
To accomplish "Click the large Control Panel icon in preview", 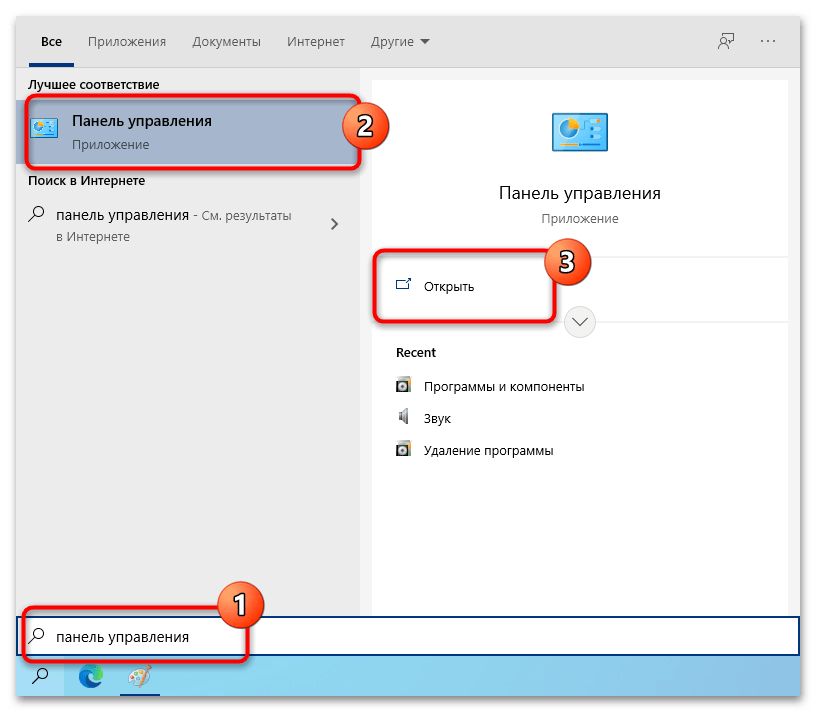I will pos(580,132).
